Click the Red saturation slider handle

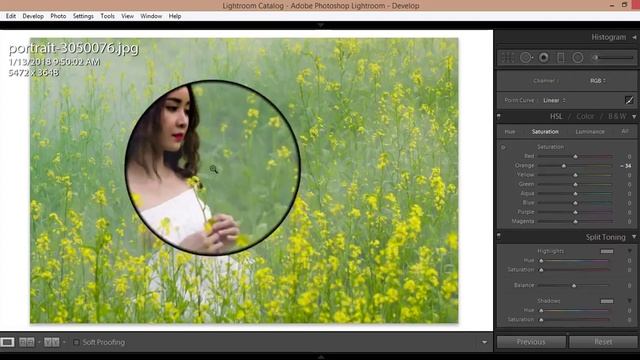(x=576, y=156)
